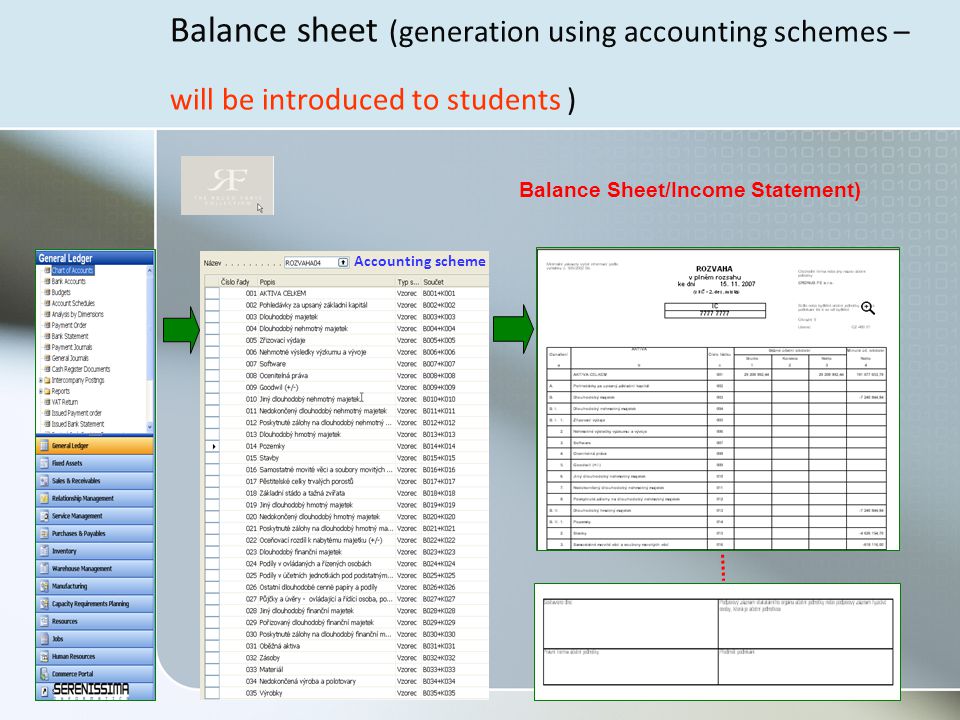Click the row selector box for 001 AKTIVA CELKEM
Screen dimensions: 960x720
[212, 293]
